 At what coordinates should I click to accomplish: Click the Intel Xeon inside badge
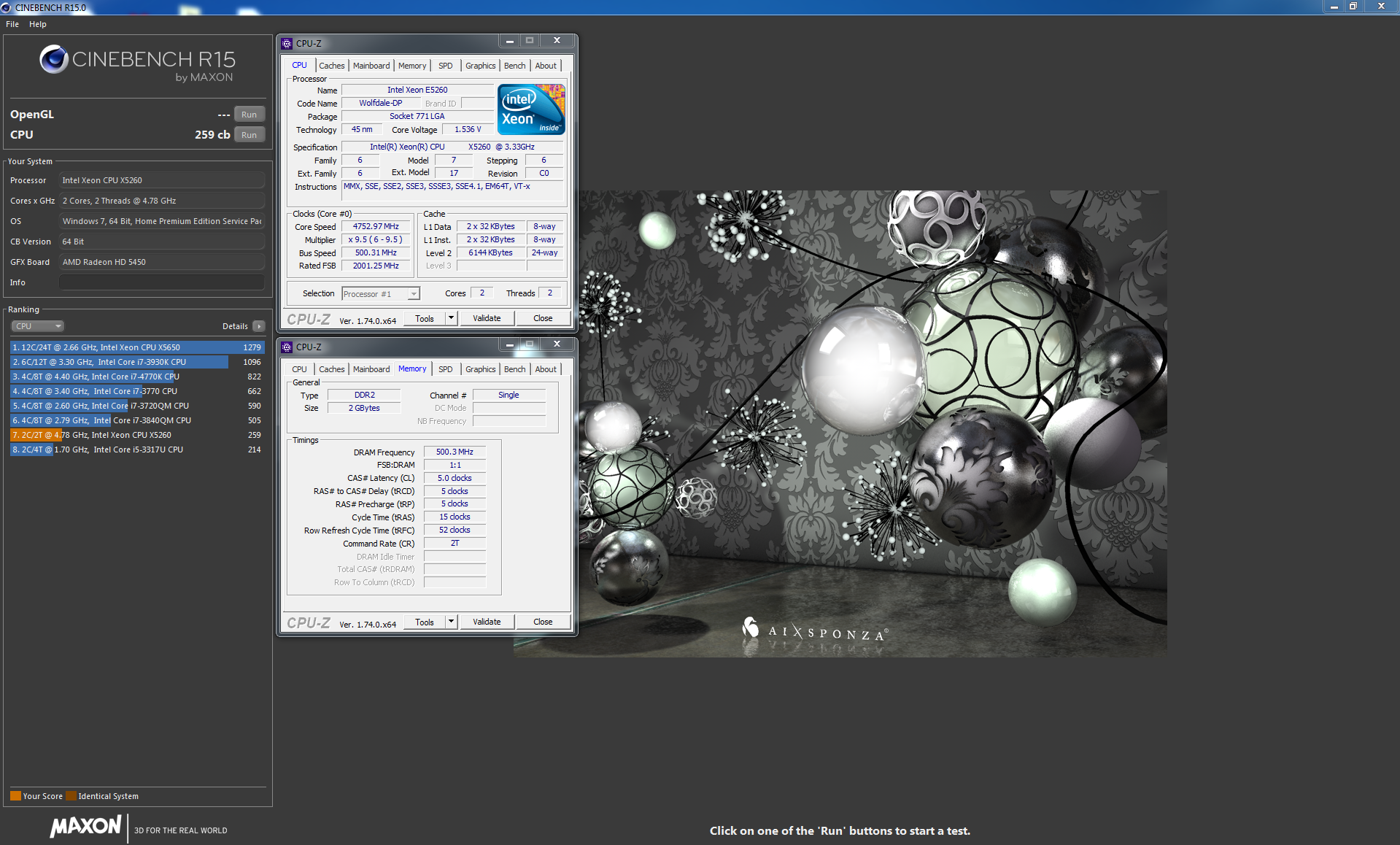coord(531,109)
